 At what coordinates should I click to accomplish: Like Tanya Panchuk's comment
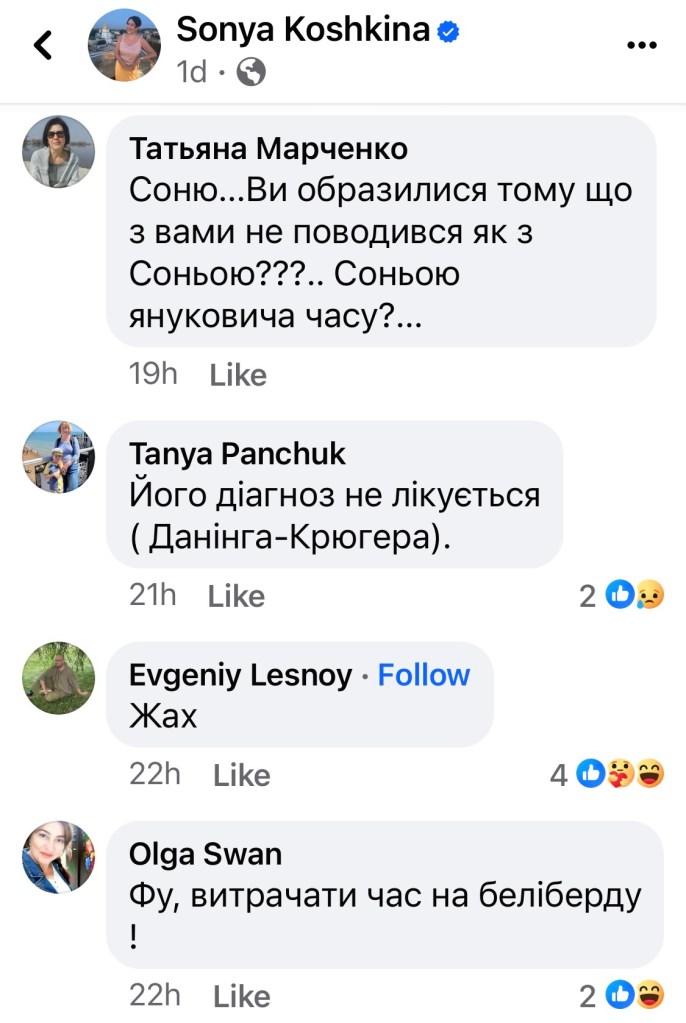coord(236,596)
